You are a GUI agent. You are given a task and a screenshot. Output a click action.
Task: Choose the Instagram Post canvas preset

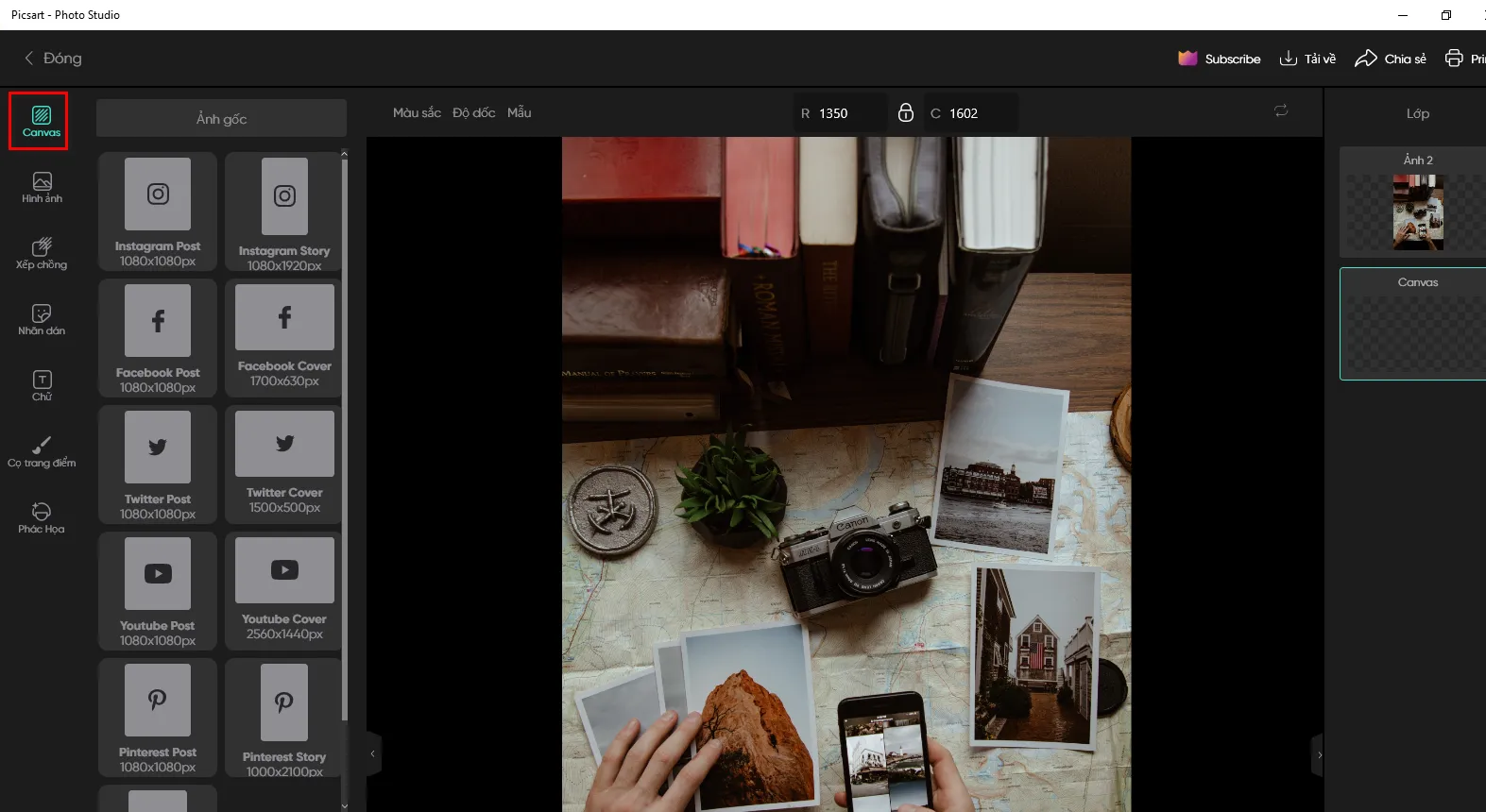pyautogui.click(x=158, y=211)
